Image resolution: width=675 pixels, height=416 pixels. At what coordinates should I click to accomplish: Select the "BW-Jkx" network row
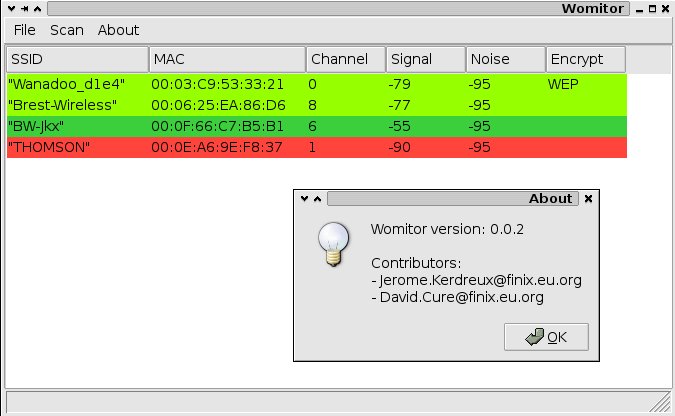(317, 127)
